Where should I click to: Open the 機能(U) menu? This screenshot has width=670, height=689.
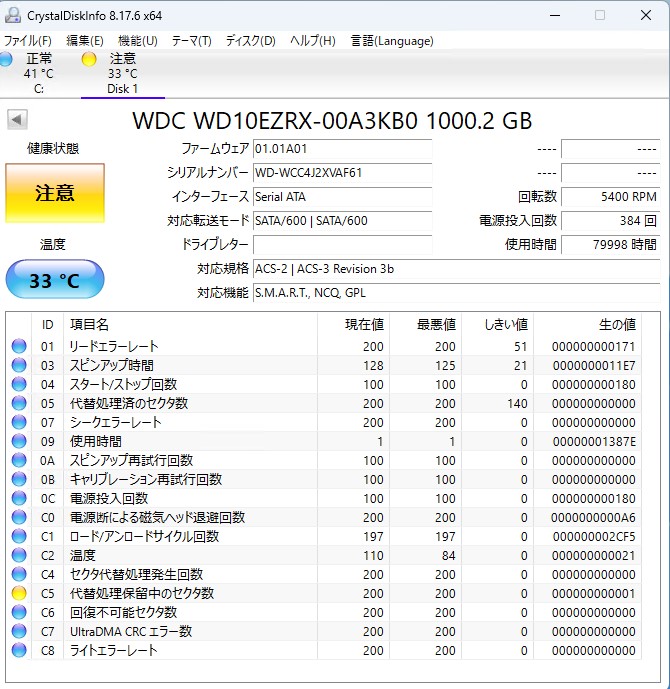(x=138, y=41)
